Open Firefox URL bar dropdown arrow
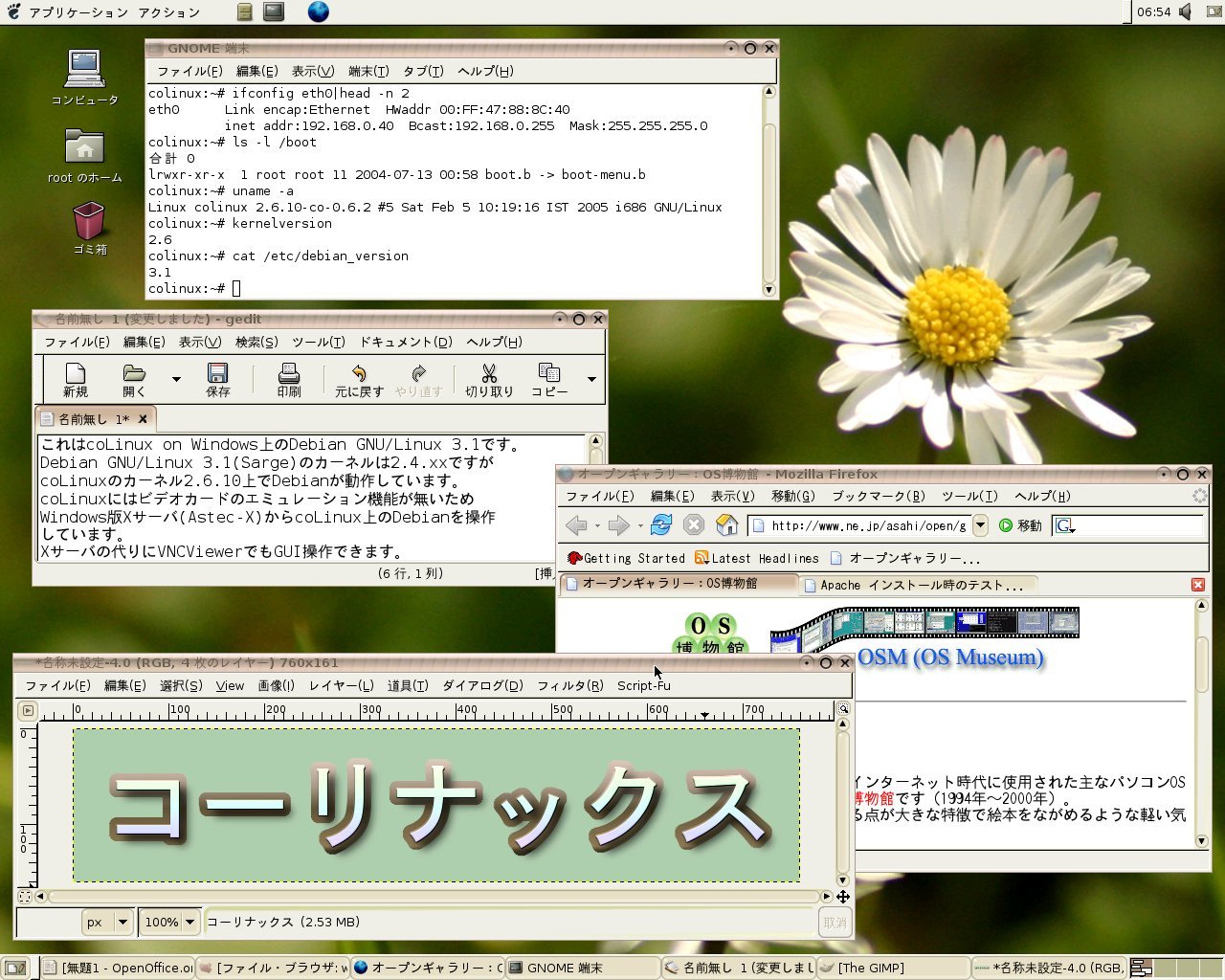The width and height of the screenshot is (1225, 980). pos(980,525)
